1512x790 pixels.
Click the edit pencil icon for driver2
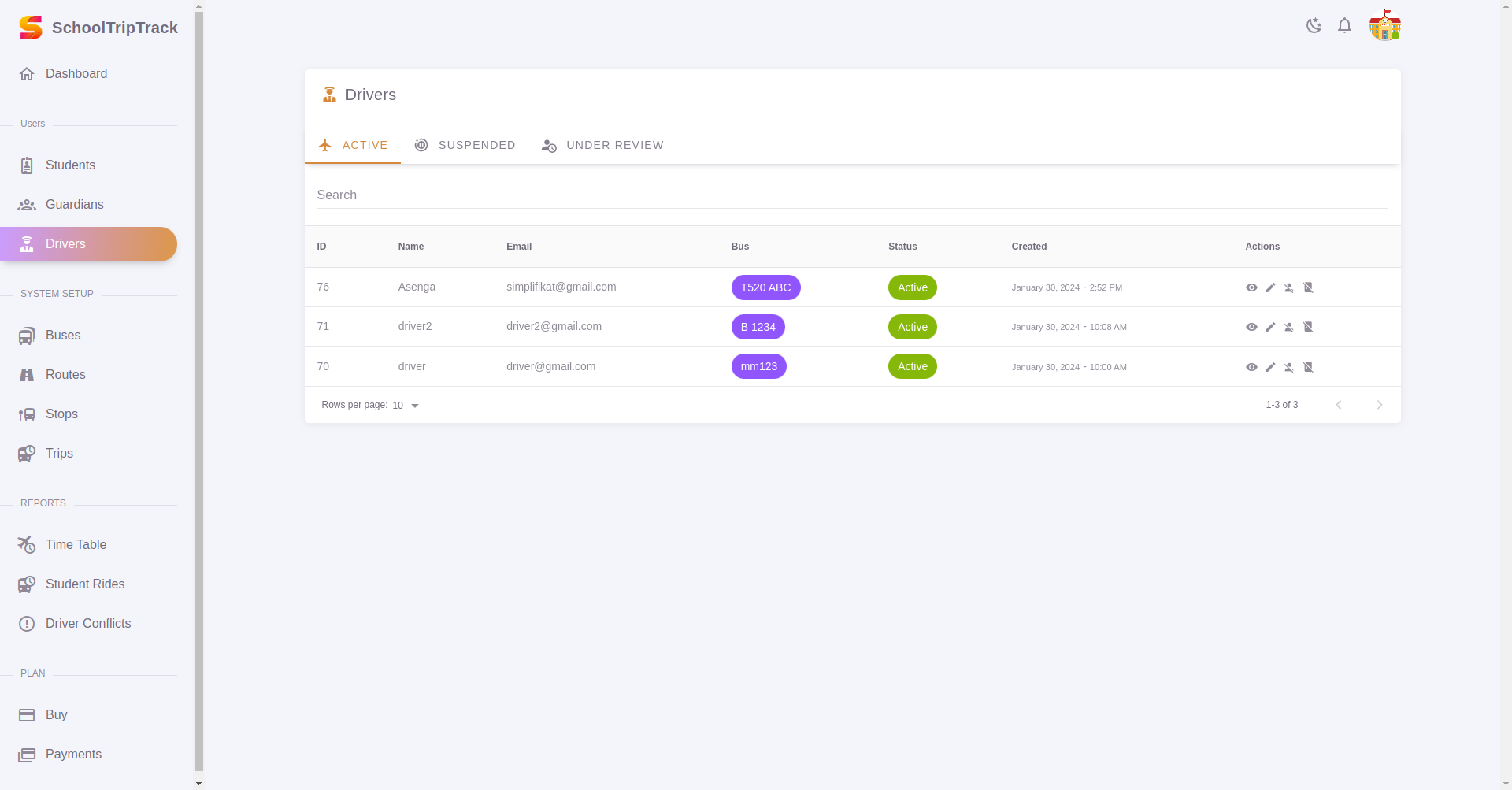point(1270,327)
